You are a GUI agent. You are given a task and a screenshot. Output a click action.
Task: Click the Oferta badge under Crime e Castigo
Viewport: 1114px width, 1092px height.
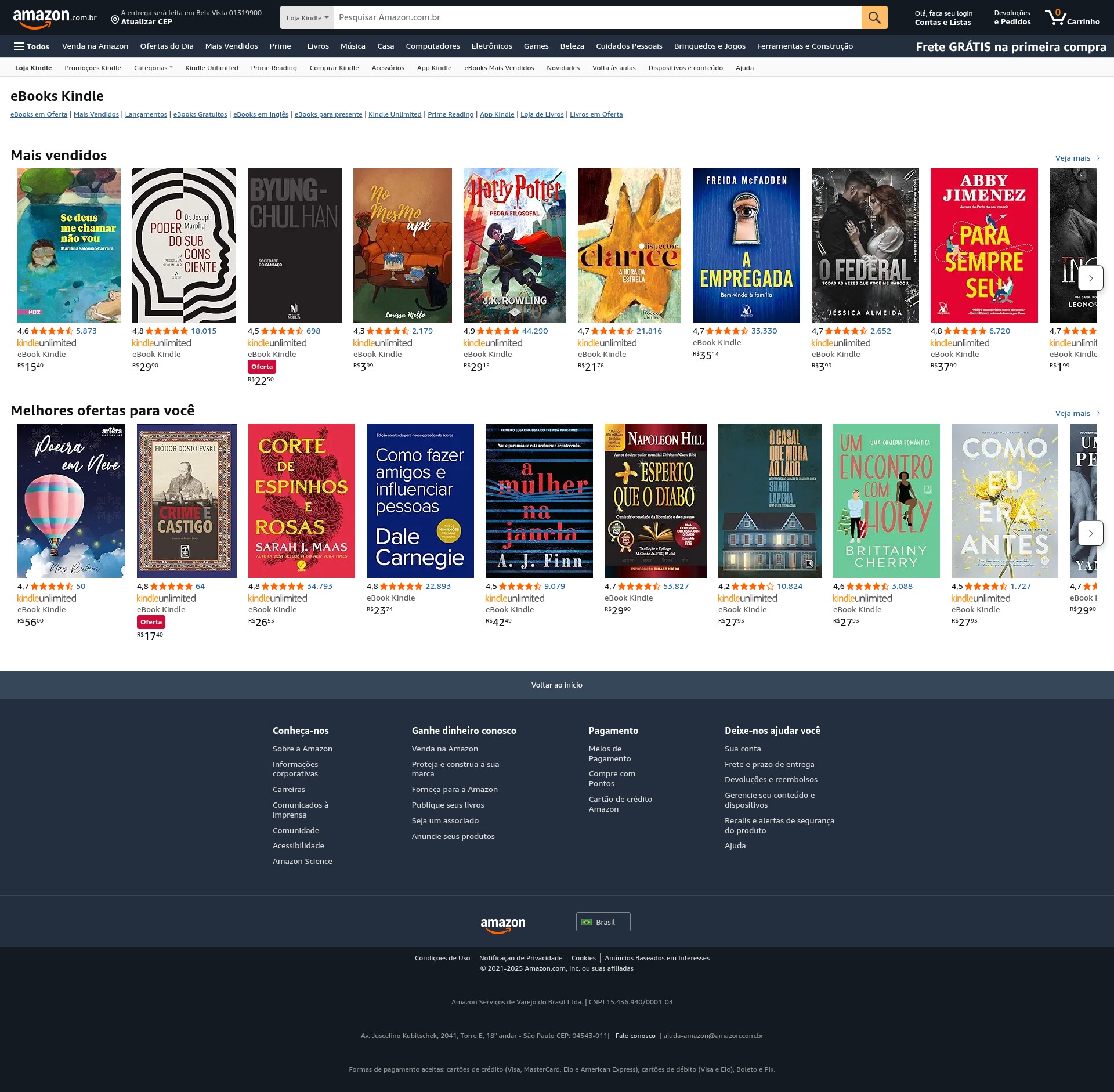coord(151,622)
